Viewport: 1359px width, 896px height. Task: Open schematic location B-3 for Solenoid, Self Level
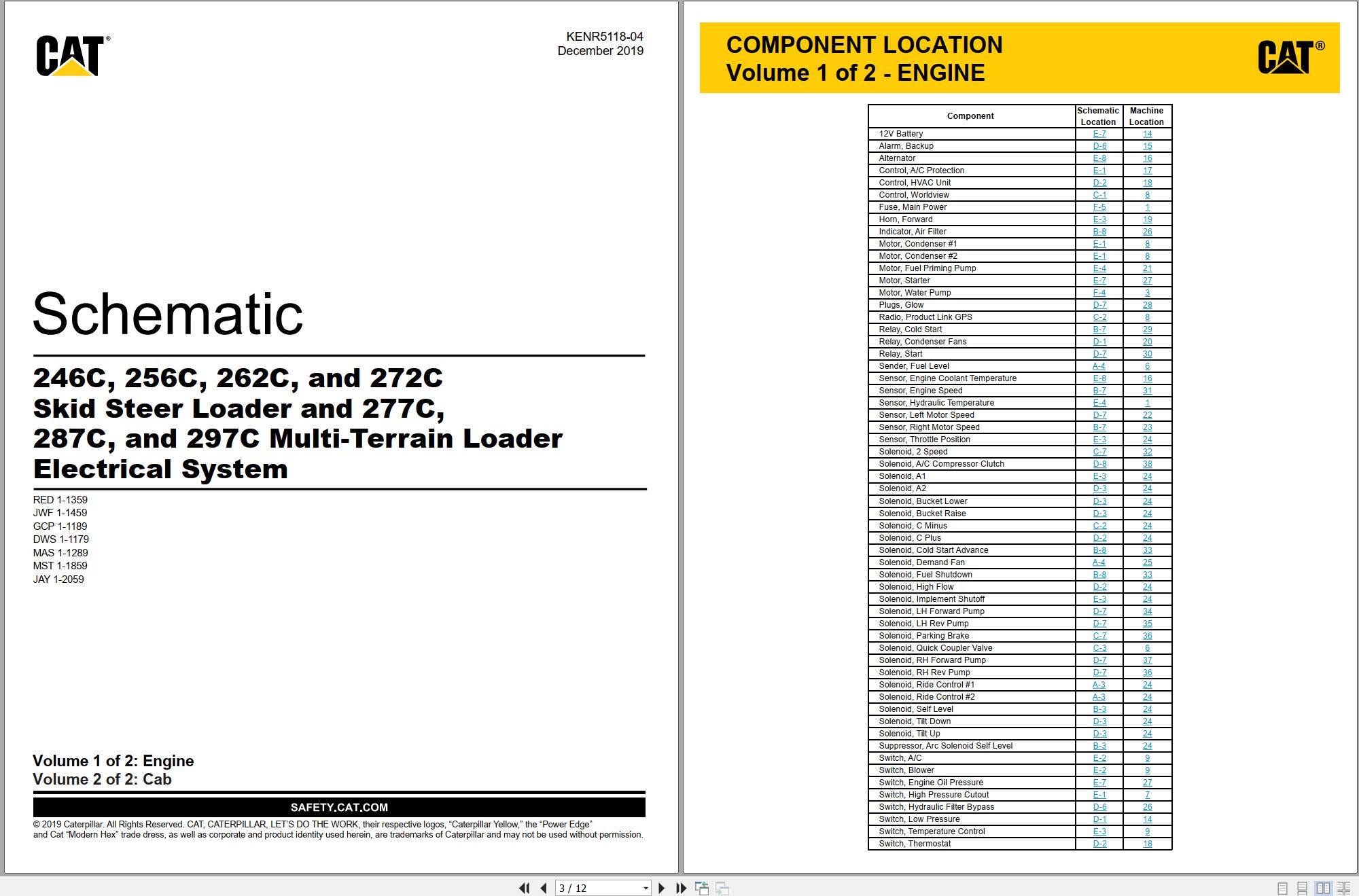[x=1099, y=709]
